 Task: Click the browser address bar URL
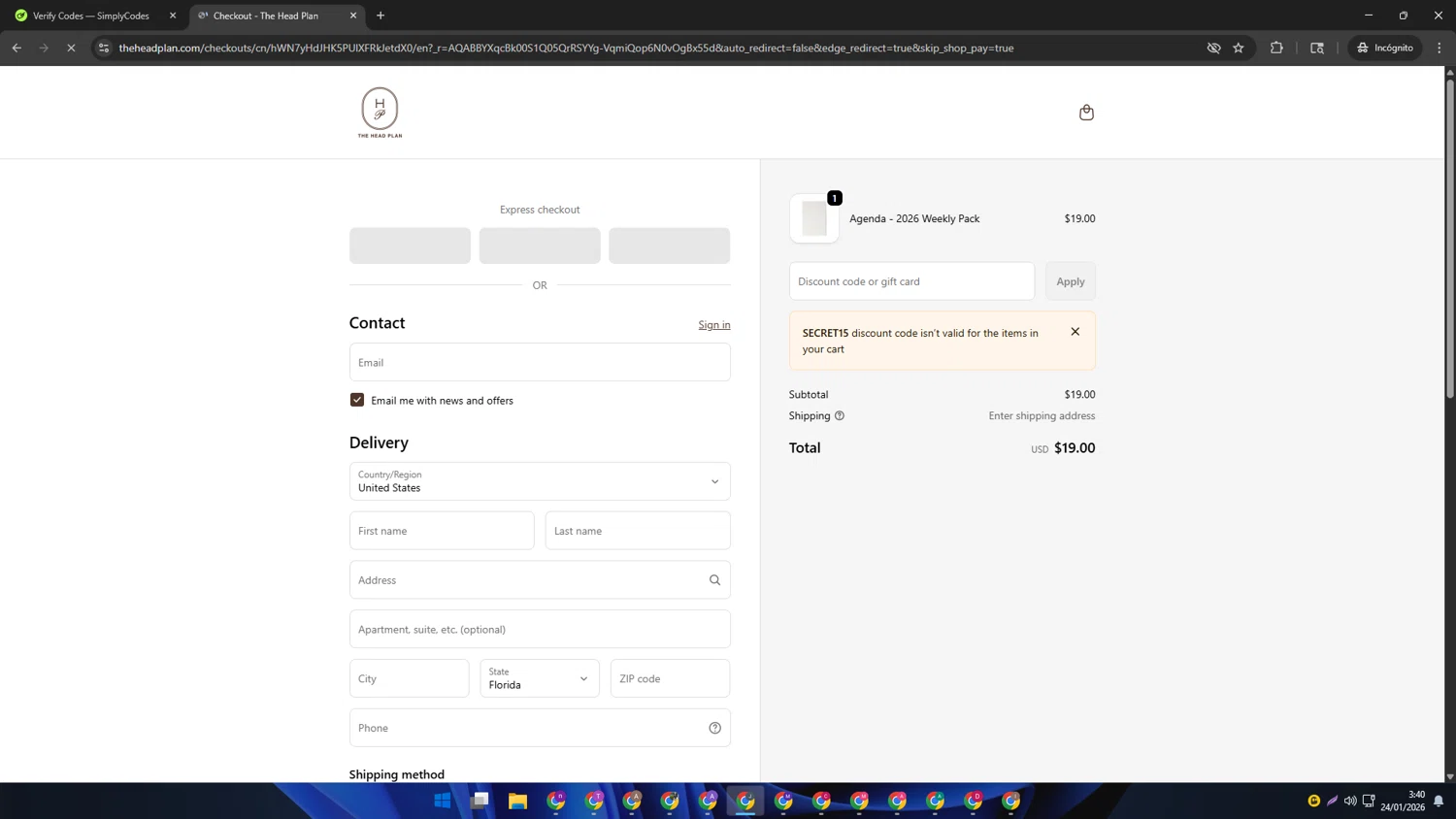click(566, 48)
